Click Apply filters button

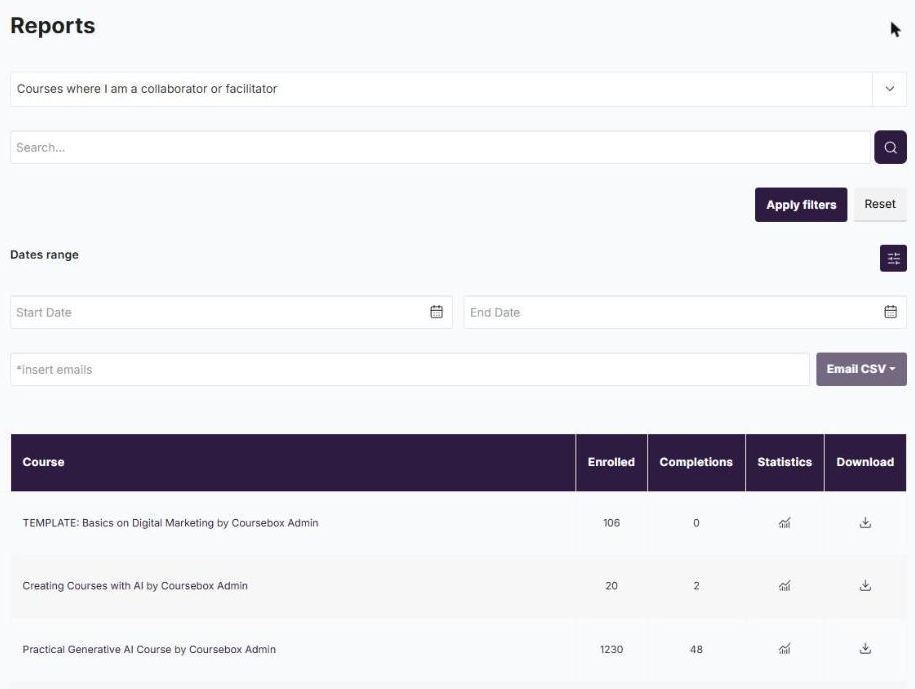(x=801, y=205)
